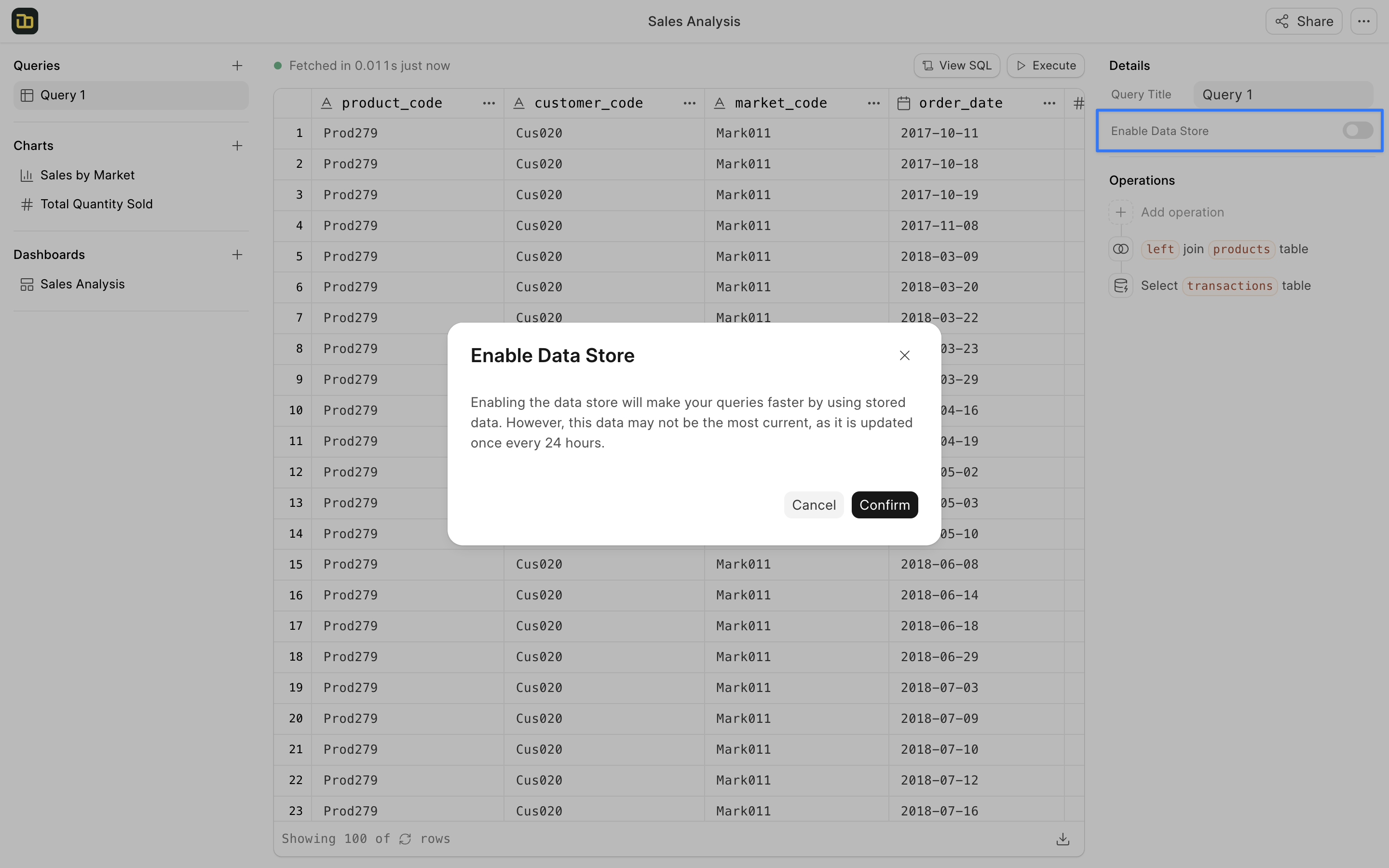Click the Share icon glyph
1389x868 pixels.
pyautogui.click(x=1281, y=21)
